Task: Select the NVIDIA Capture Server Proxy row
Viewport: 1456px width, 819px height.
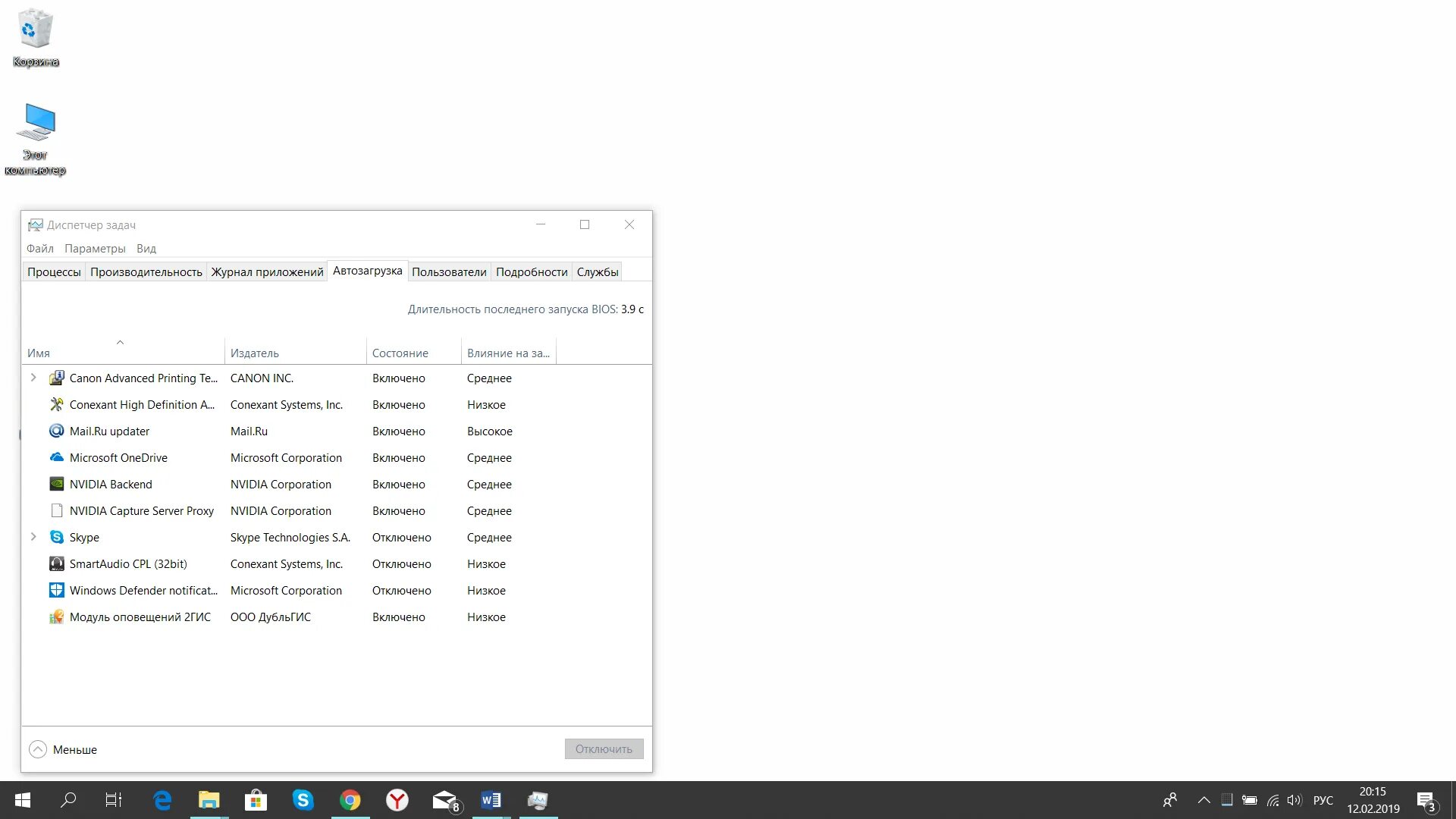Action: coord(142,510)
